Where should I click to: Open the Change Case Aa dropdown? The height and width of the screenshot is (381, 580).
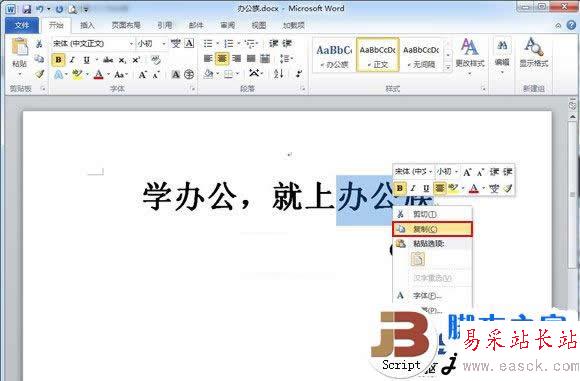121,75
